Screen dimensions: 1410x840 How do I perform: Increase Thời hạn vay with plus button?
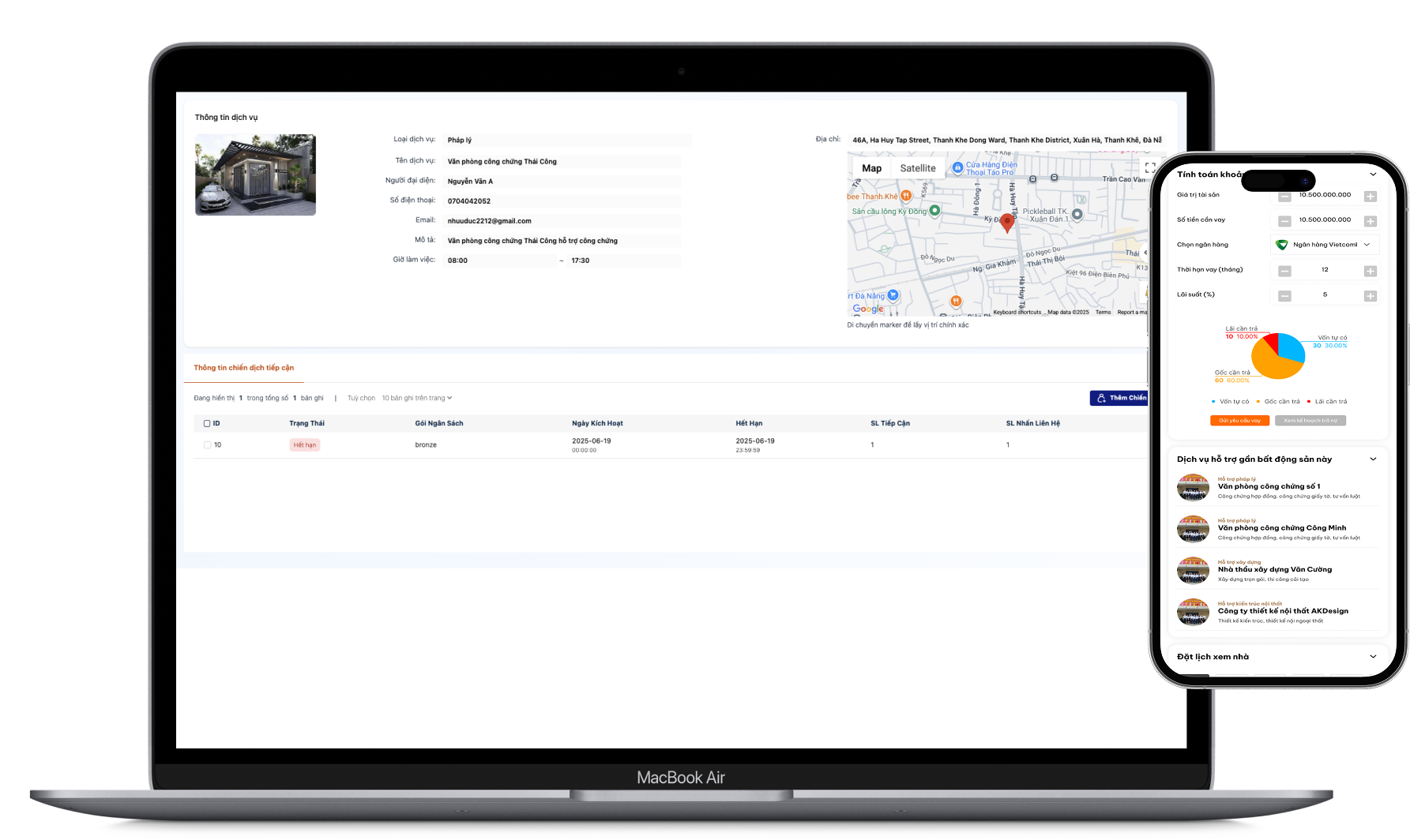point(1370,271)
